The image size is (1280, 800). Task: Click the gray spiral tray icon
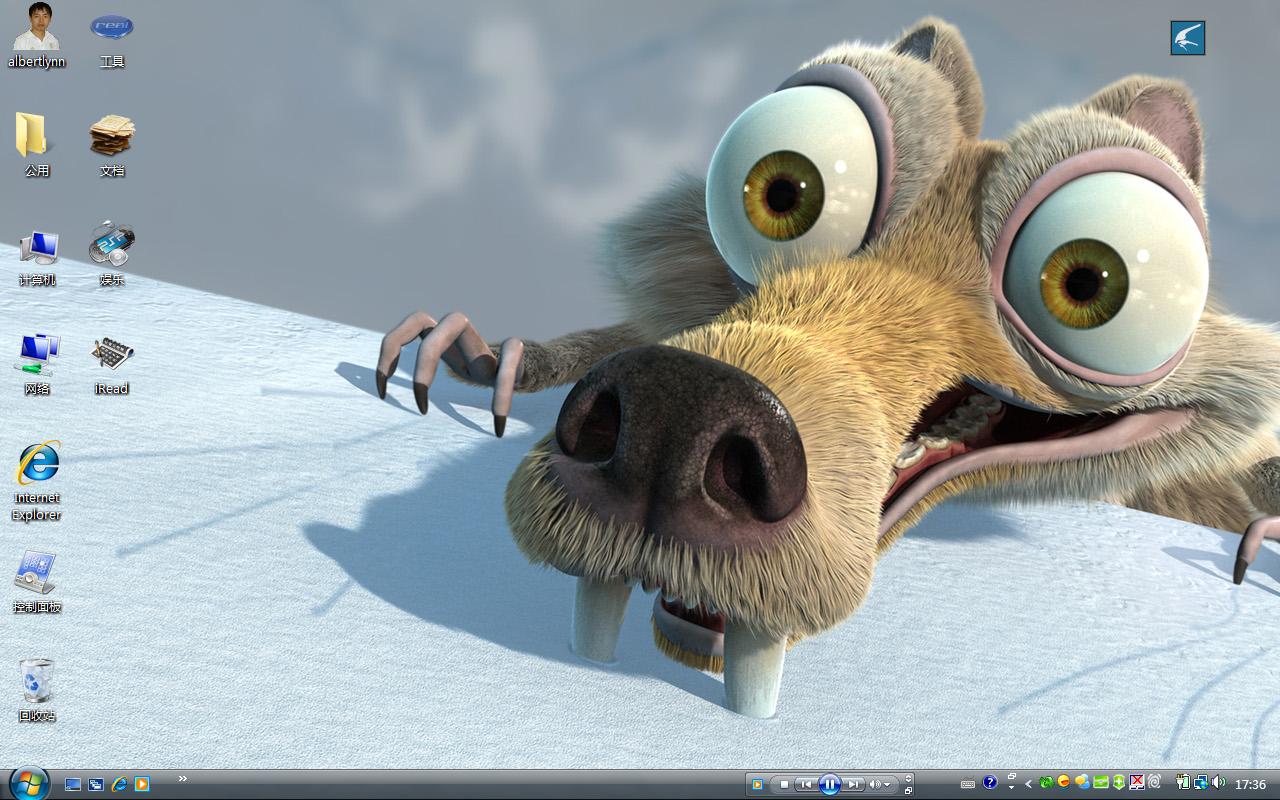click(x=1155, y=783)
